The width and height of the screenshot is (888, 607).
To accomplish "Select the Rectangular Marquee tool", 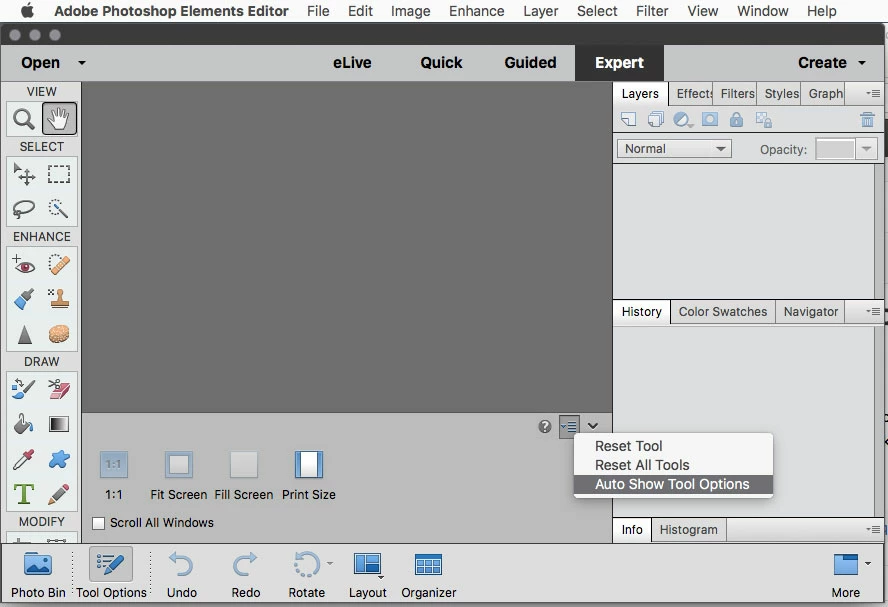I will [59, 174].
